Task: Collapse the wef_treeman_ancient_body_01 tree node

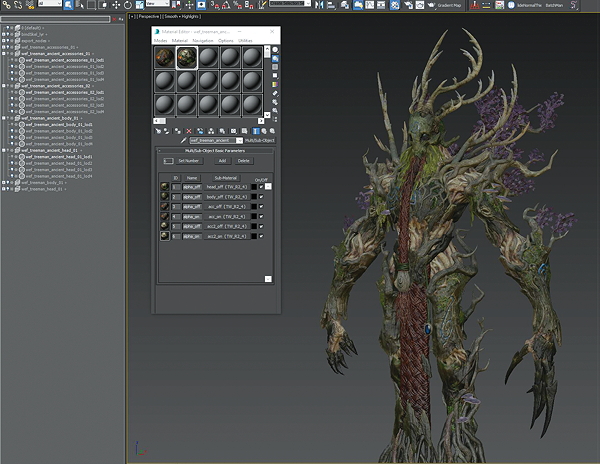Action: (3, 118)
